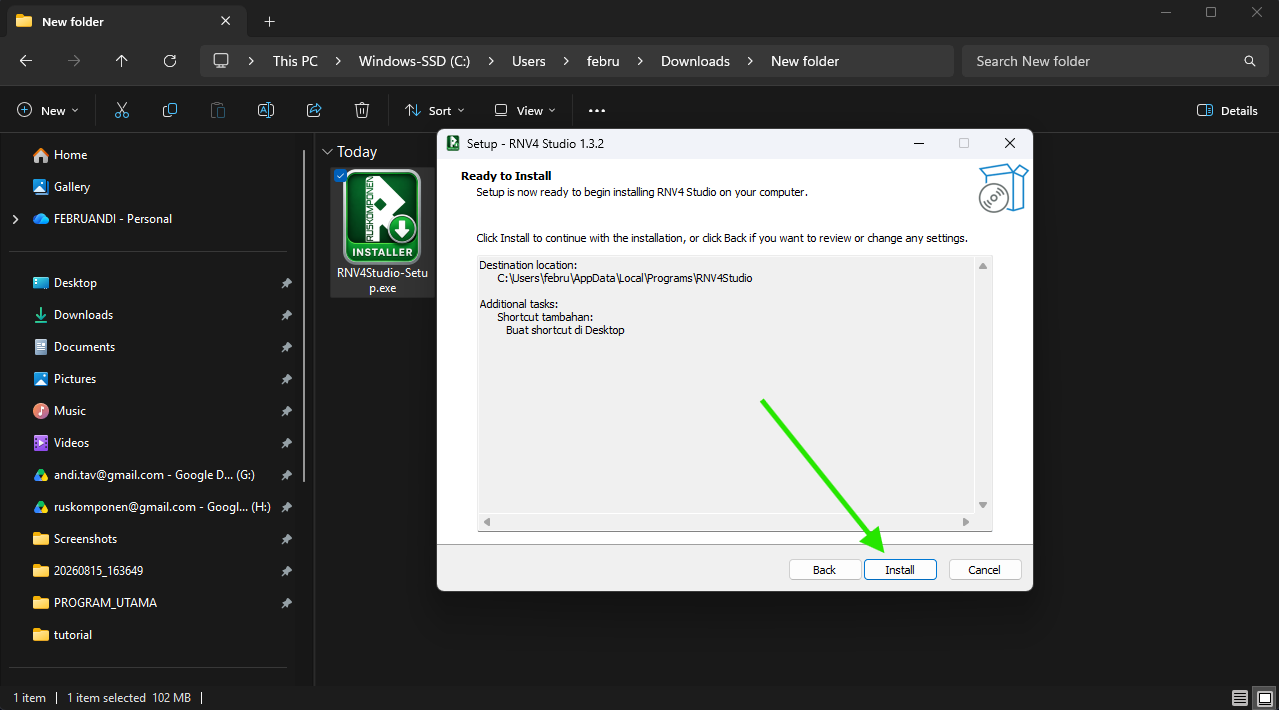Click the Delete trash icon
Viewport: 1279px width, 710px height.
[x=362, y=110]
